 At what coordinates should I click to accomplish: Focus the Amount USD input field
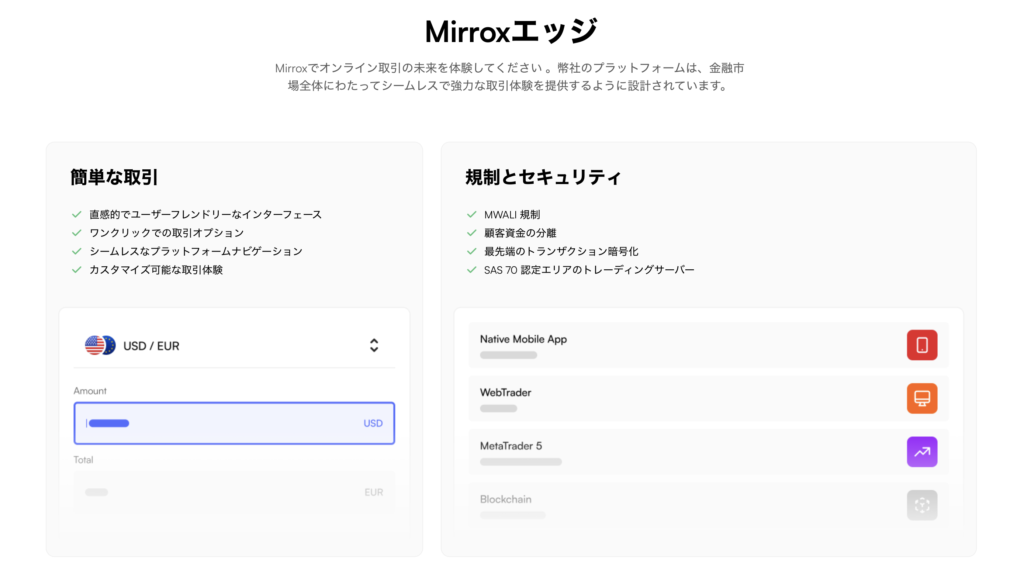click(x=234, y=423)
